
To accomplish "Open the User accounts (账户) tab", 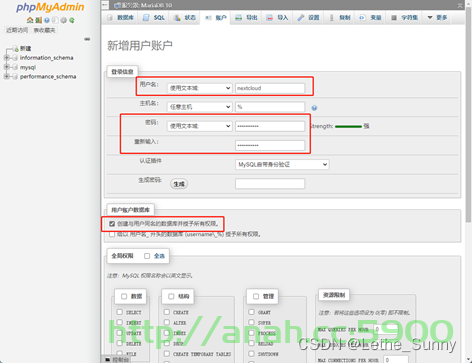I will [x=215, y=18].
